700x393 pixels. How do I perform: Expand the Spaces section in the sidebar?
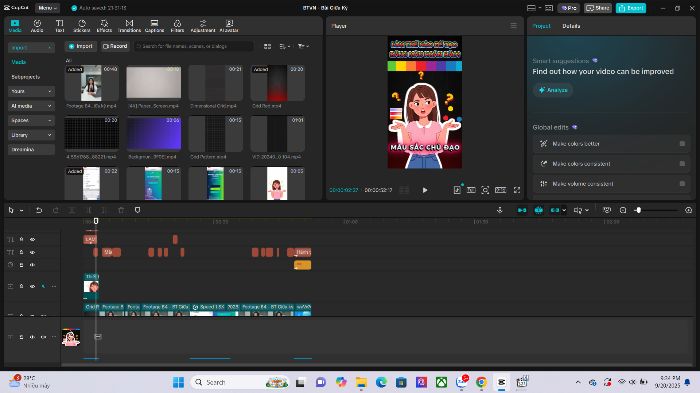point(31,120)
